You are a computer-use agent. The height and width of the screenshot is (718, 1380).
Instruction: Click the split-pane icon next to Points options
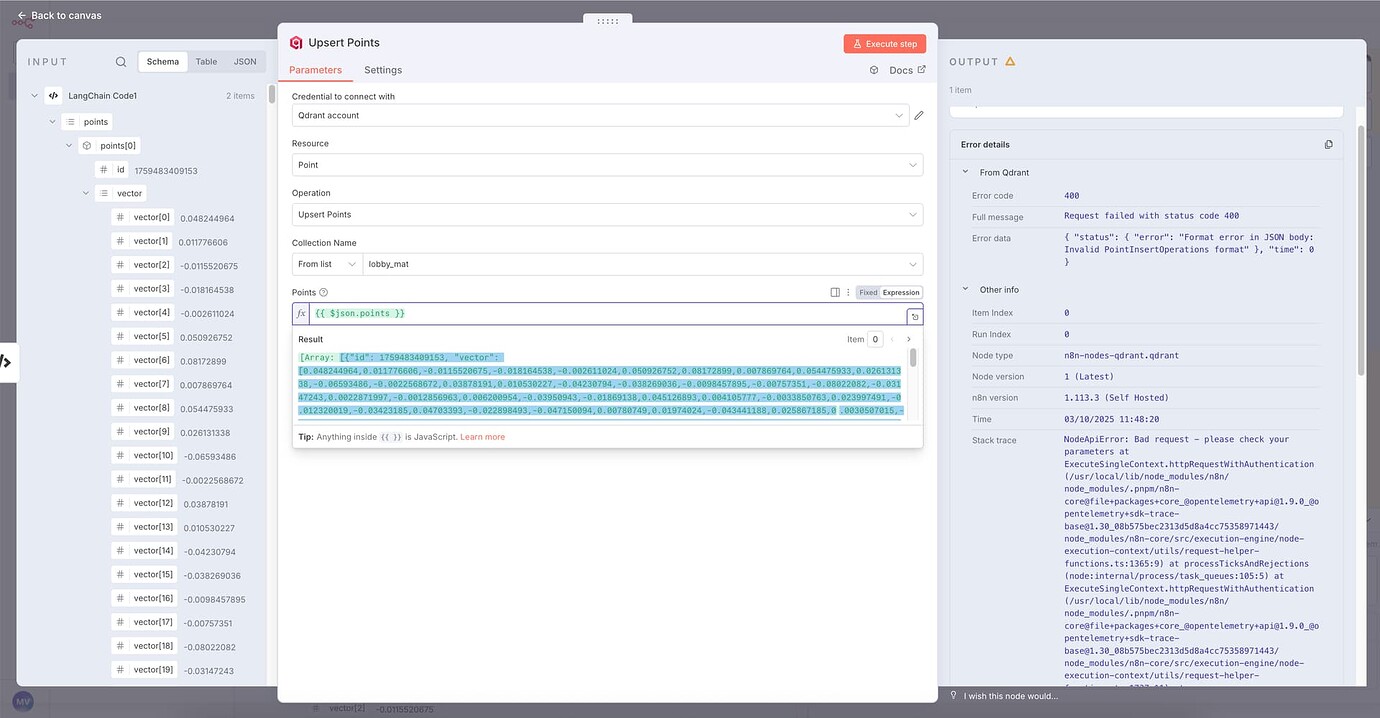[x=834, y=291]
